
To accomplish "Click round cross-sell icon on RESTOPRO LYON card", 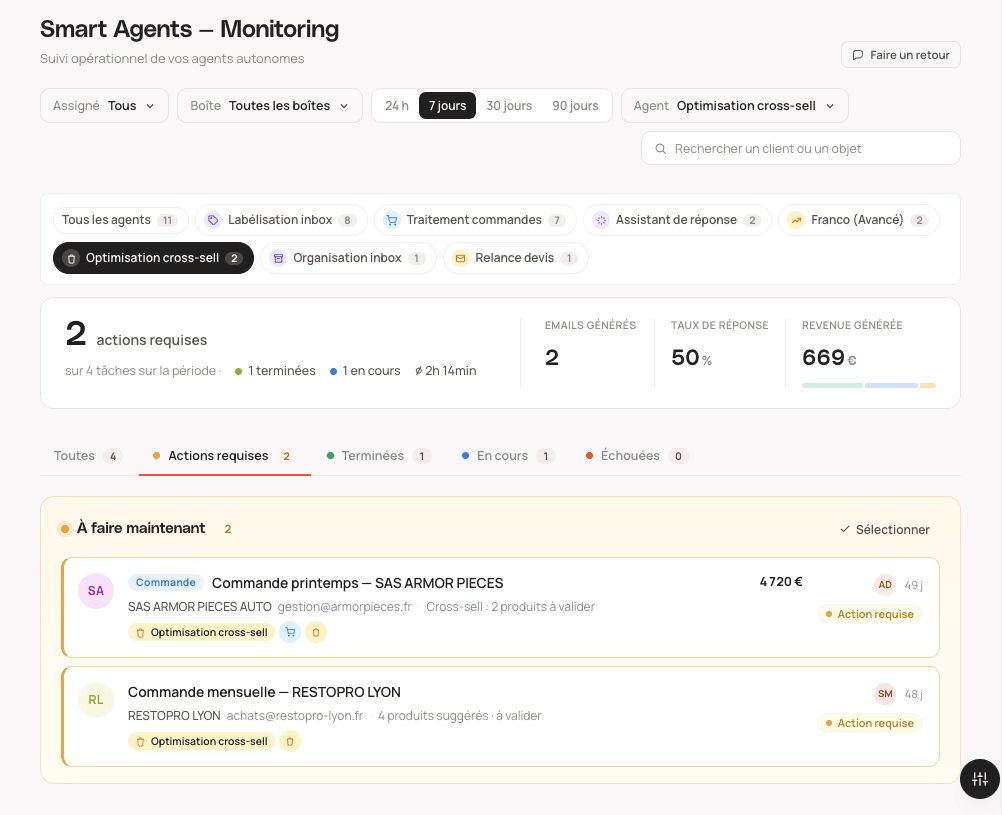I will pyautogui.click(x=289, y=741).
